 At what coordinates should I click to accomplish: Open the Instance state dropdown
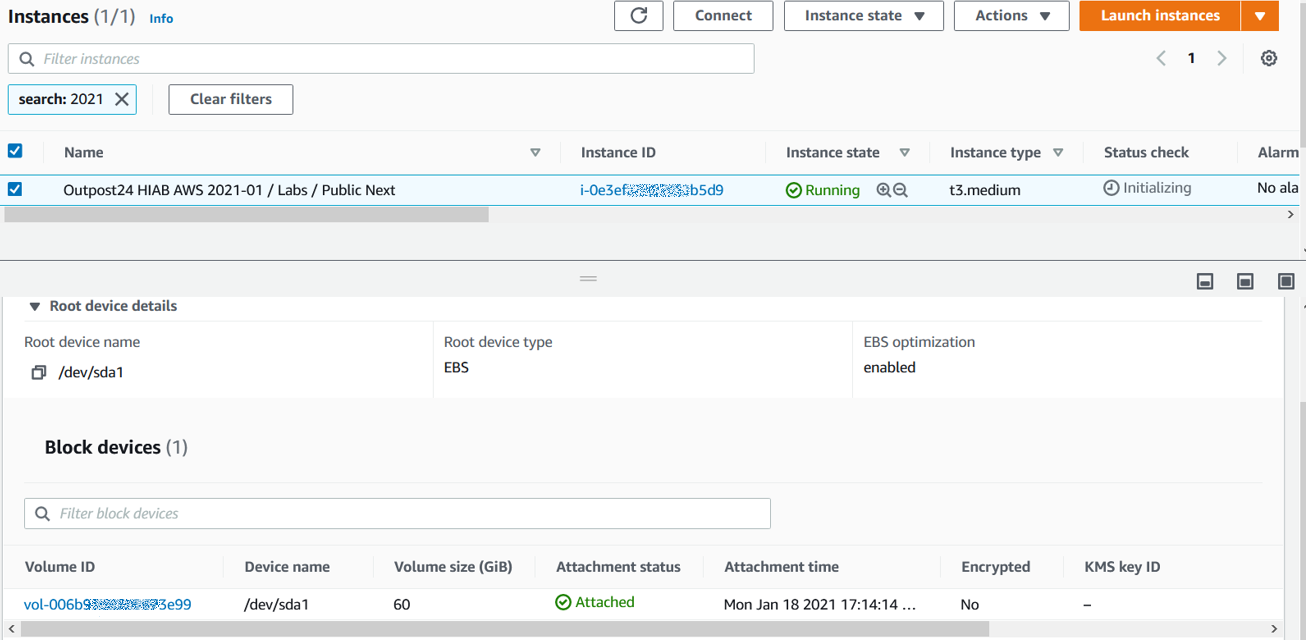863,15
